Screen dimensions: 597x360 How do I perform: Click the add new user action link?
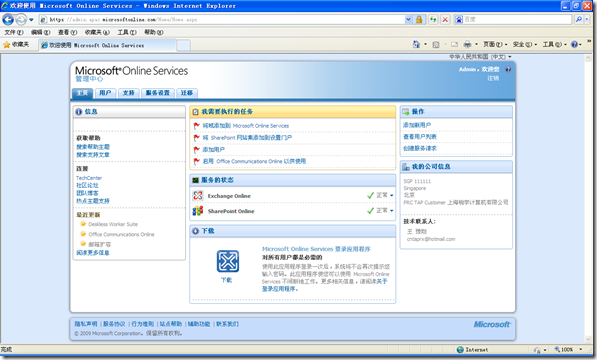[x=417, y=125]
